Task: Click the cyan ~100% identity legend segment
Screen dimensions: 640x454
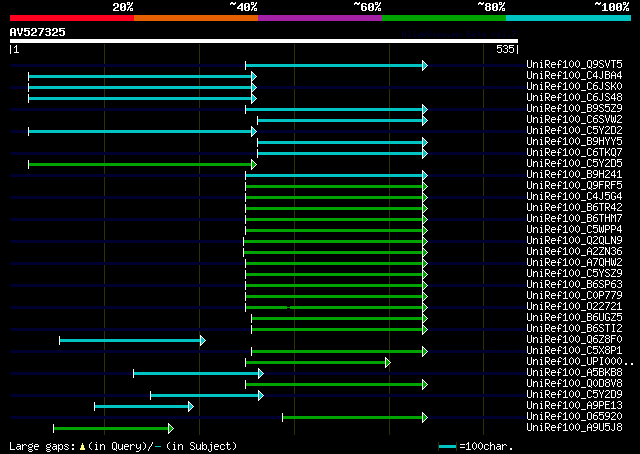Action: 569,18
